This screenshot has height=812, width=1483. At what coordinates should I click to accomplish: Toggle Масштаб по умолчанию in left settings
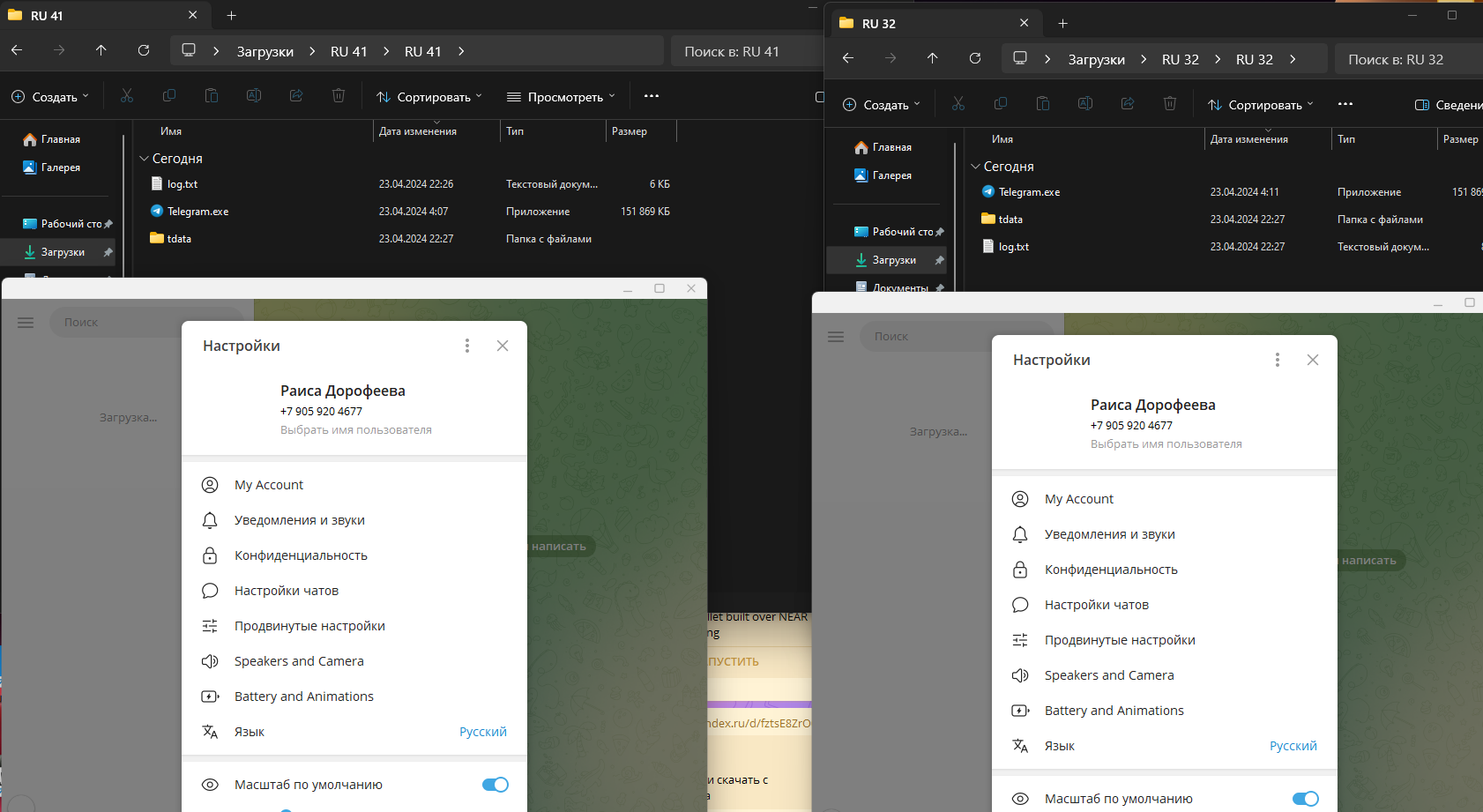tap(495, 785)
